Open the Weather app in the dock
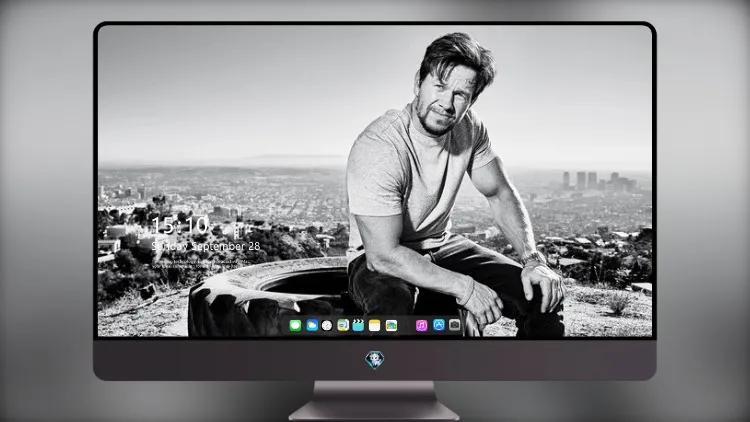The height and width of the screenshot is (422, 750). pos(312,325)
